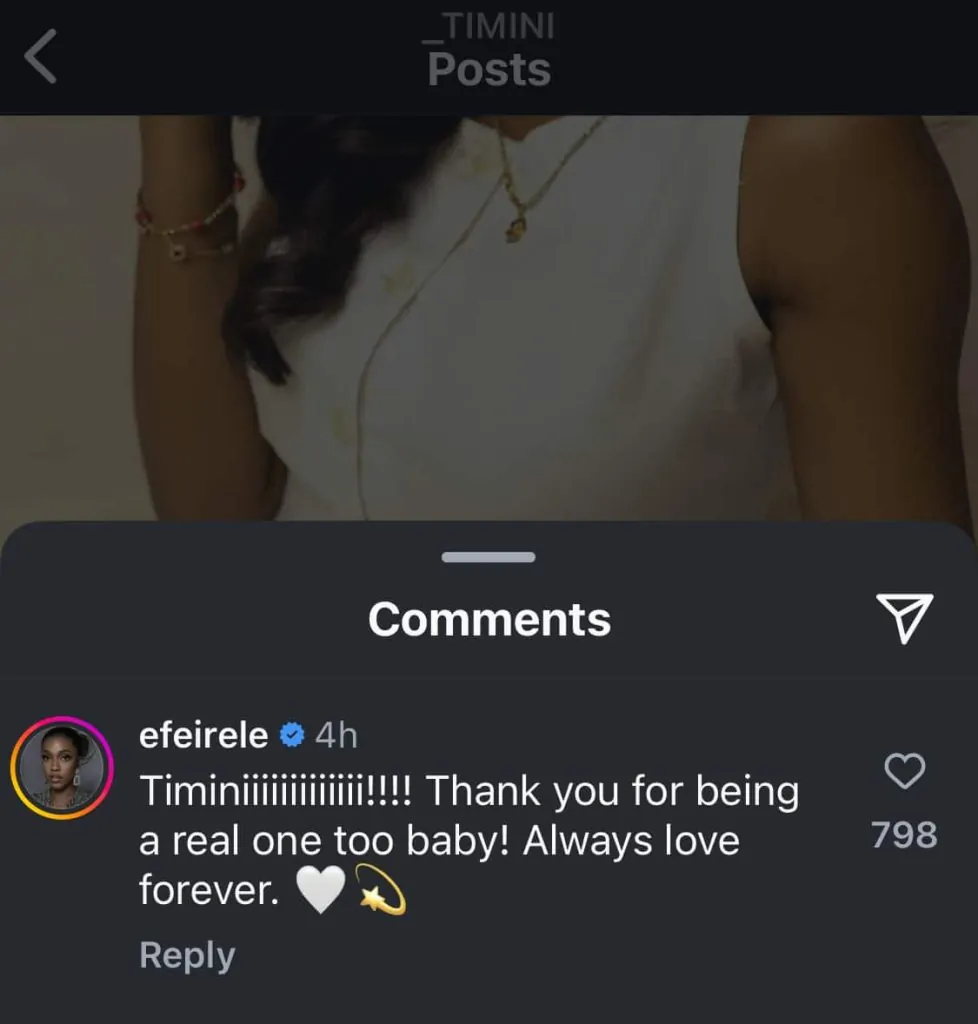View the 798 likes count

click(904, 834)
